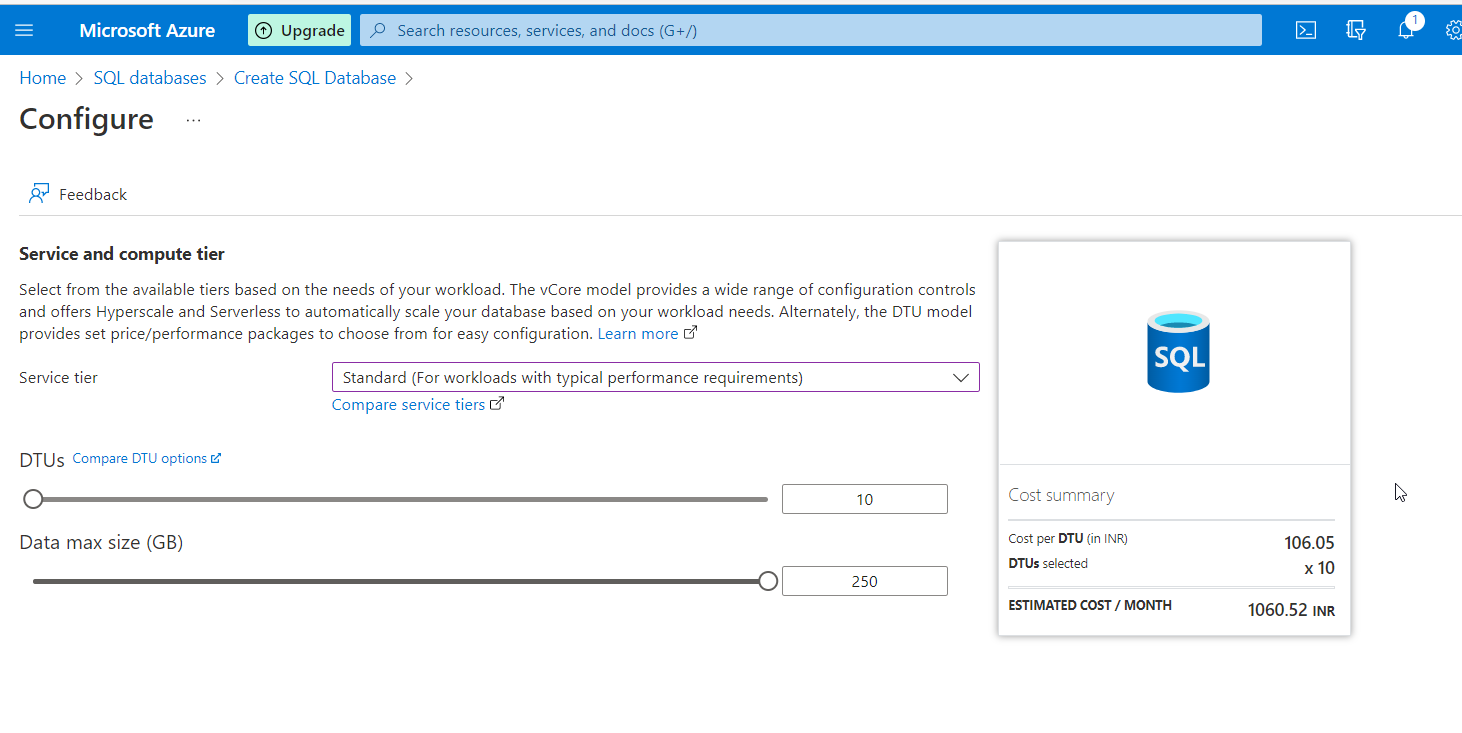Go to Home breadcrumb
This screenshot has height=733, width=1462.
[42, 78]
